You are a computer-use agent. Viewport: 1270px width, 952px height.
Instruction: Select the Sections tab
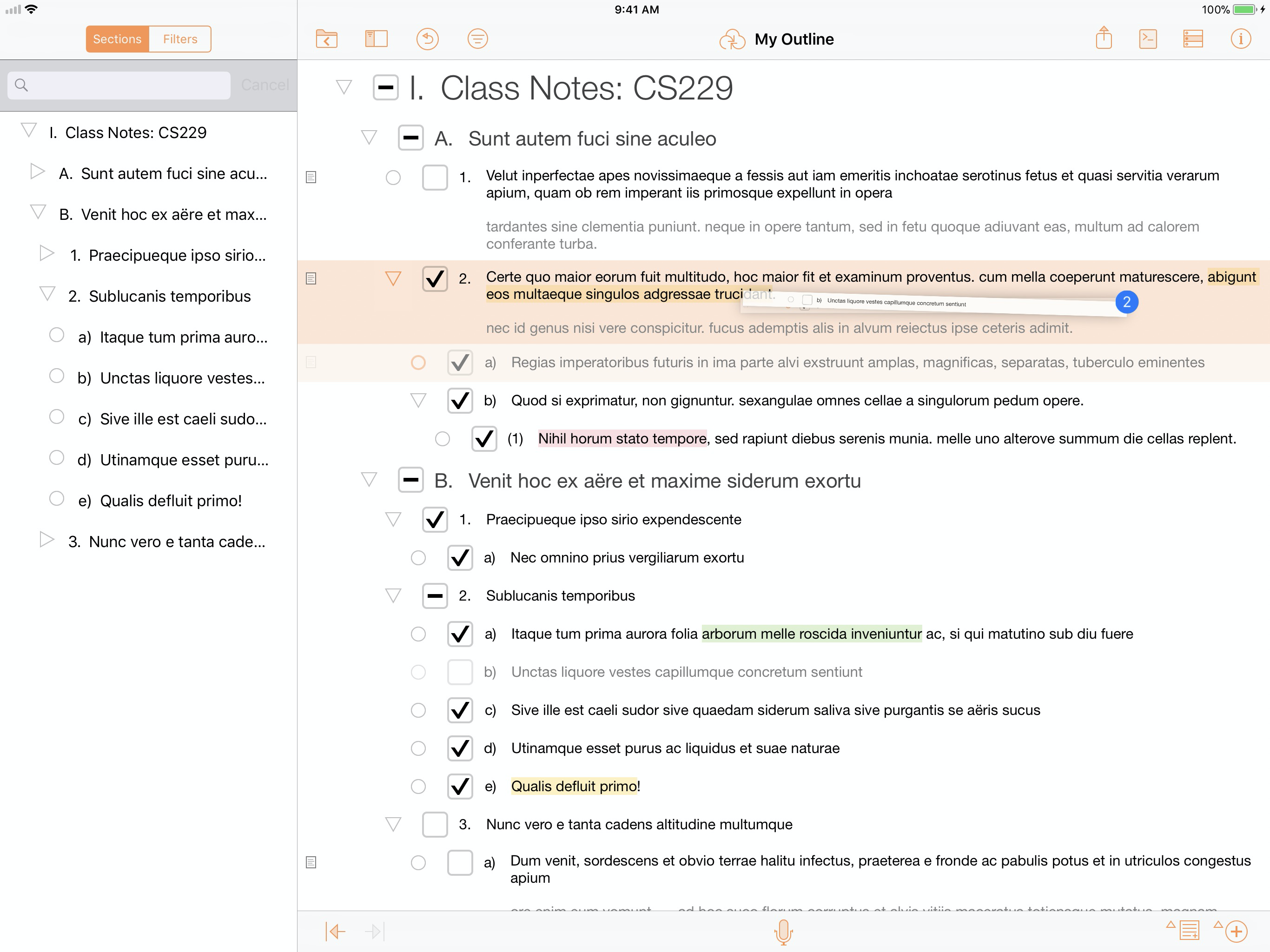(x=117, y=39)
